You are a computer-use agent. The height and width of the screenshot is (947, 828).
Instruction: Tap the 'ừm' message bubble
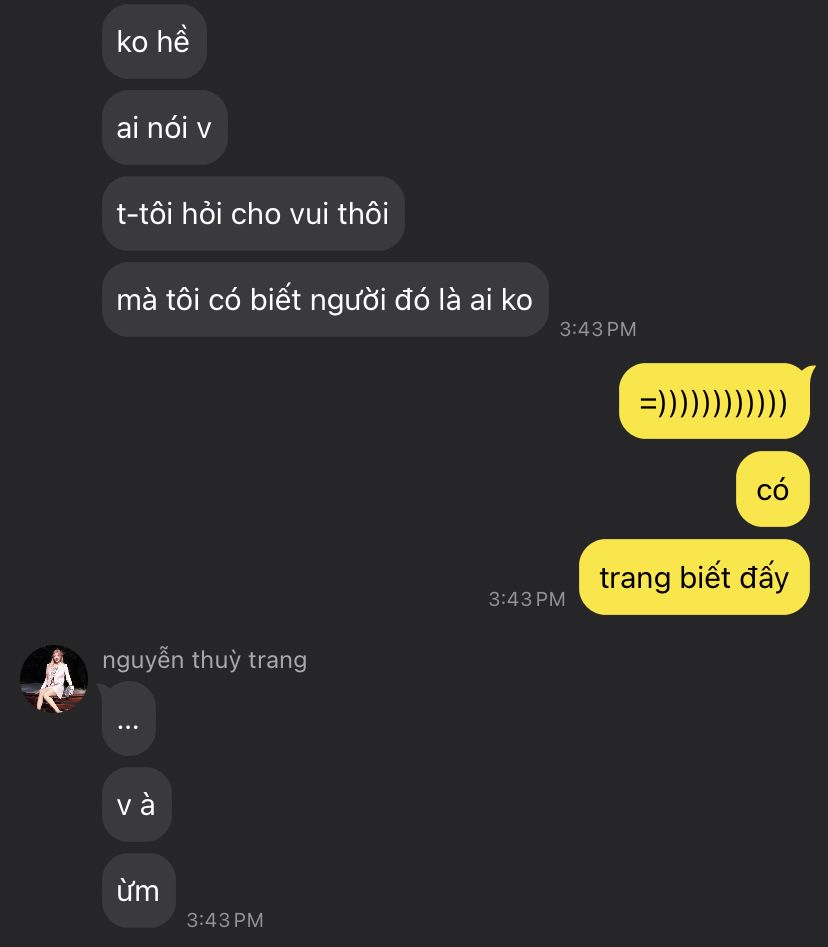point(138,891)
